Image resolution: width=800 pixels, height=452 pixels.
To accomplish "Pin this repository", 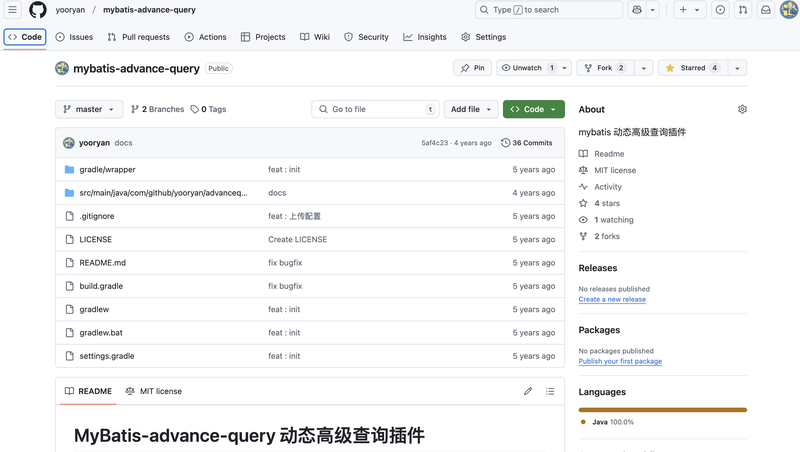I will coord(472,68).
